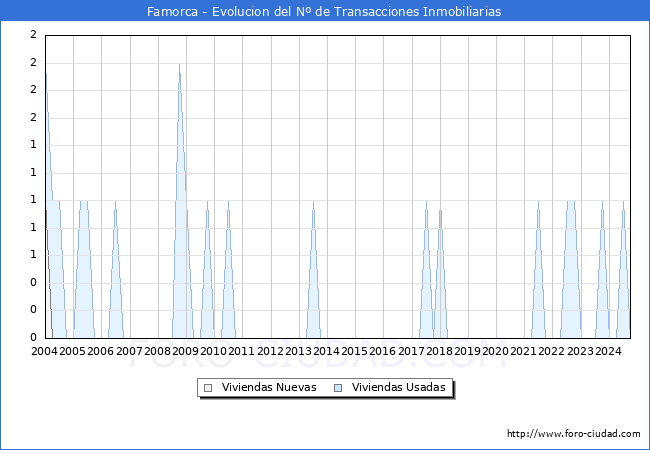Click the tallest 2009 peak in the chart
Image resolution: width=650 pixels, height=450 pixels.
point(179,201)
